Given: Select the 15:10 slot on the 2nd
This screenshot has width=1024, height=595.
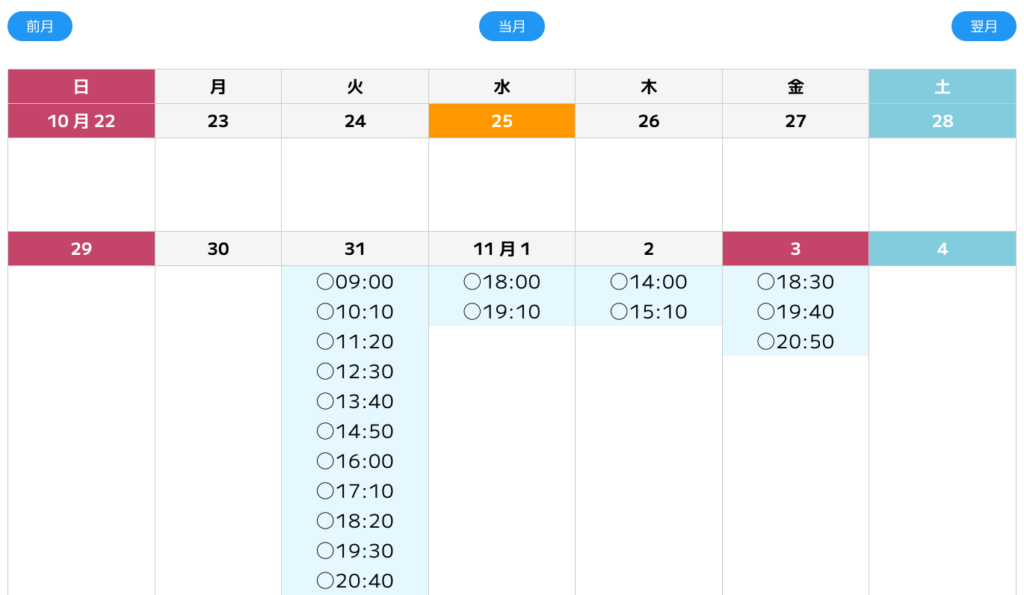Looking at the screenshot, I should (649, 312).
